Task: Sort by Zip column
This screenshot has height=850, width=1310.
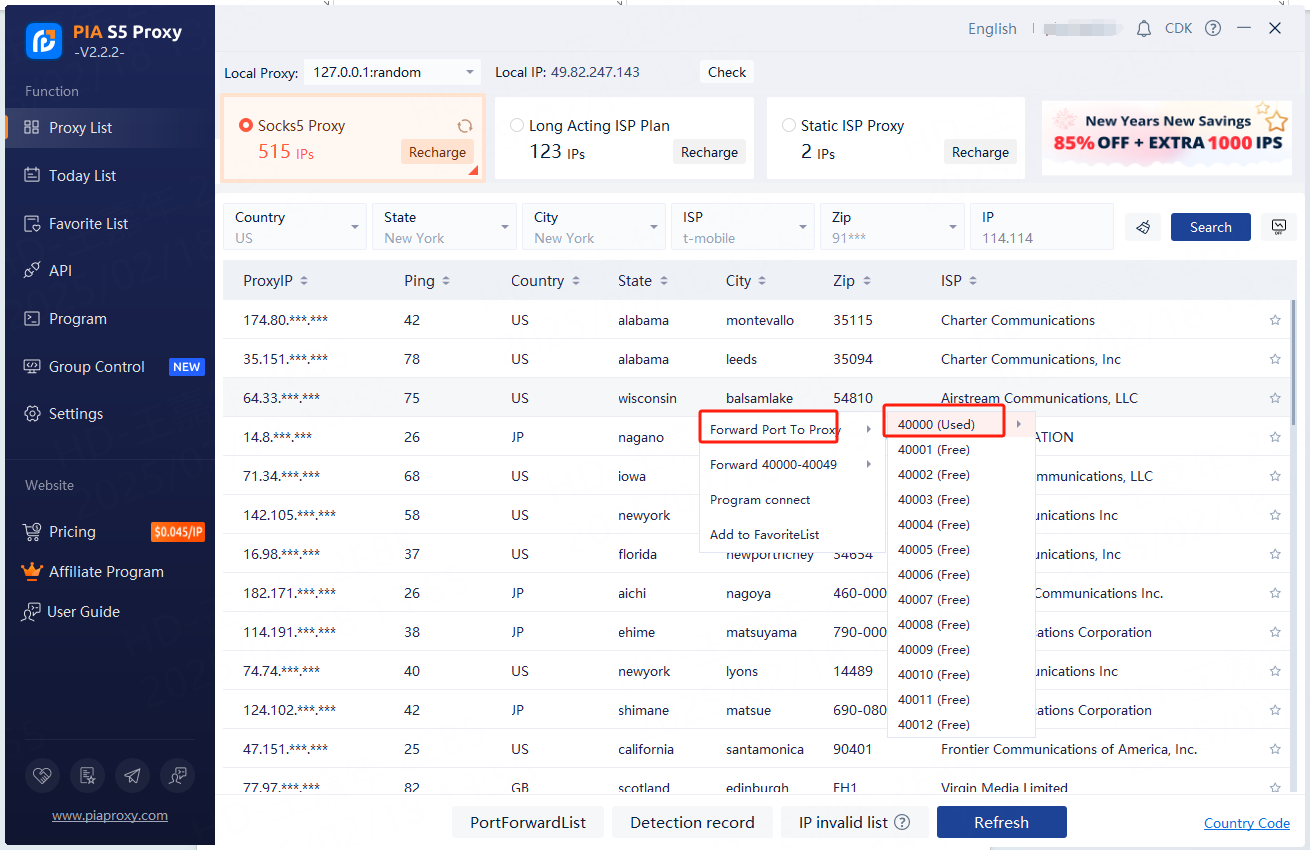Action: point(852,281)
